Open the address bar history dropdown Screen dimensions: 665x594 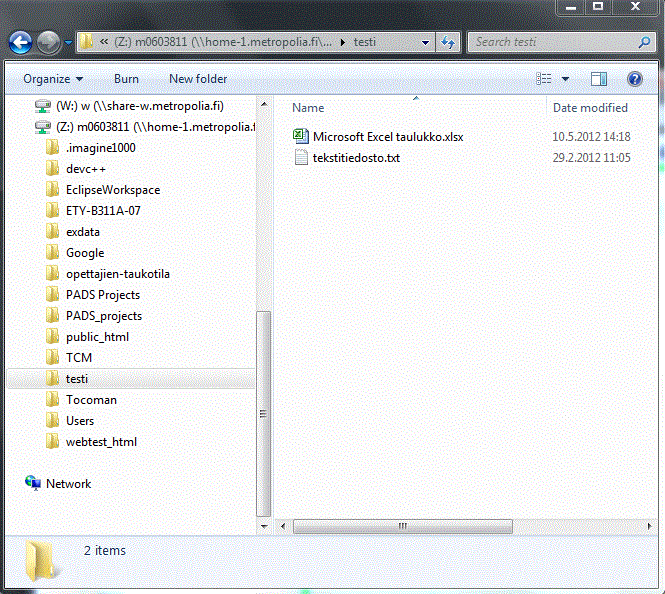coord(425,42)
